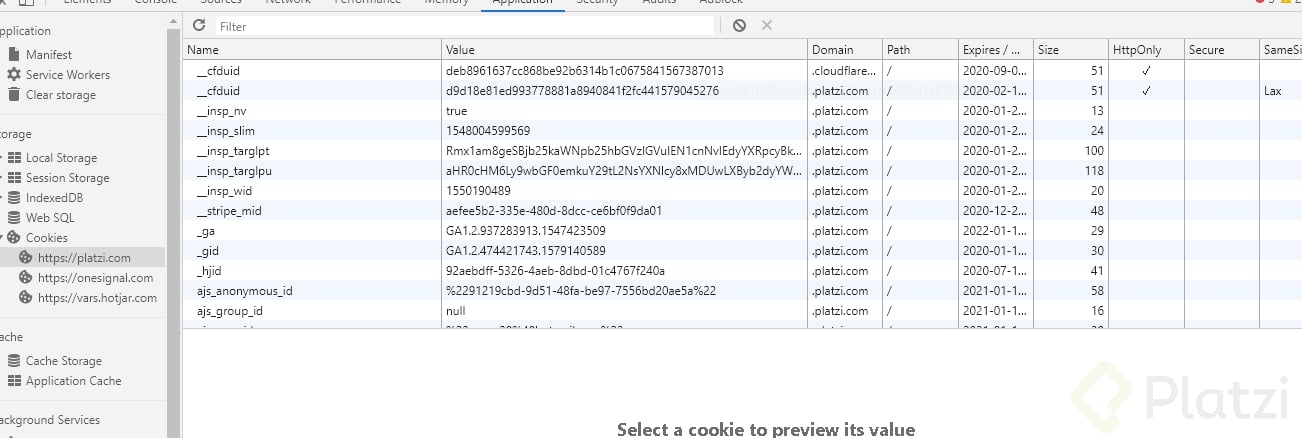Sort cookies by Domain column
The image size is (1302, 438).
844,50
